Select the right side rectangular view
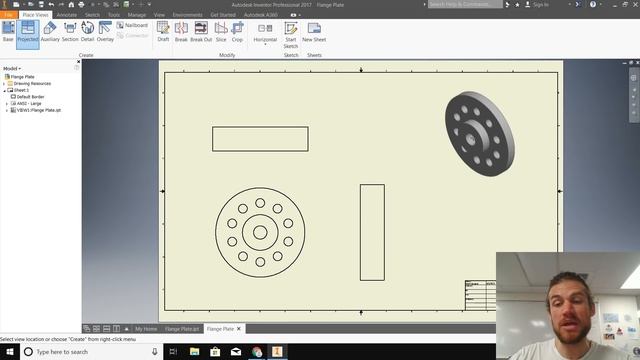The image size is (640, 360). [372, 232]
